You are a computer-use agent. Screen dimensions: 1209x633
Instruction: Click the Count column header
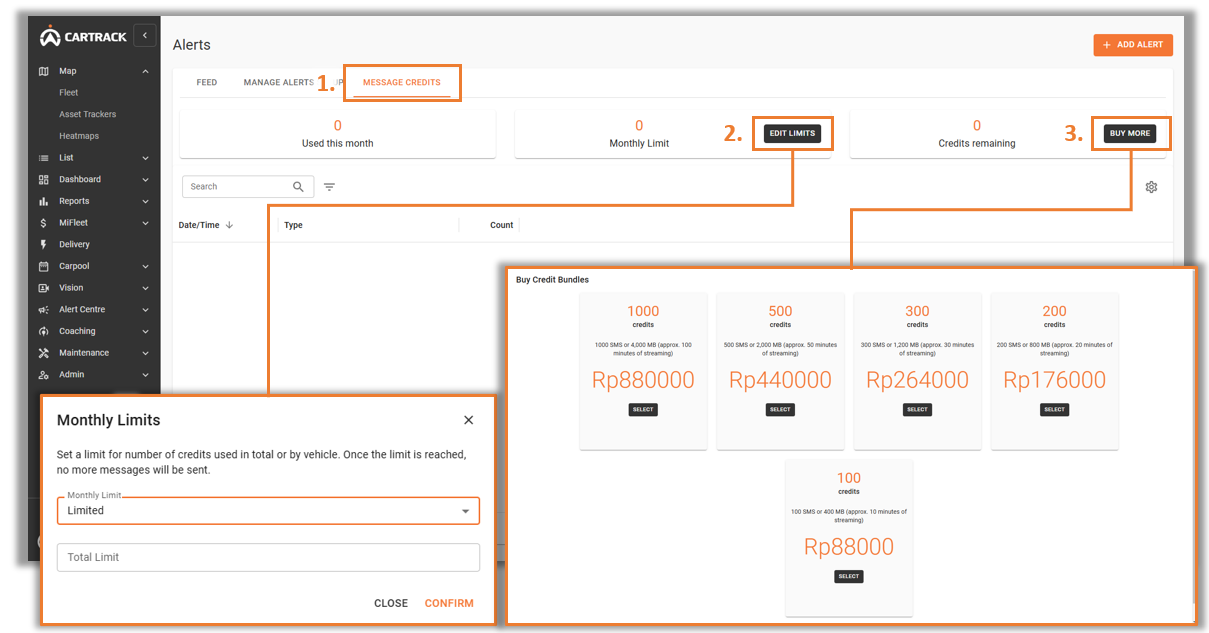502,225
